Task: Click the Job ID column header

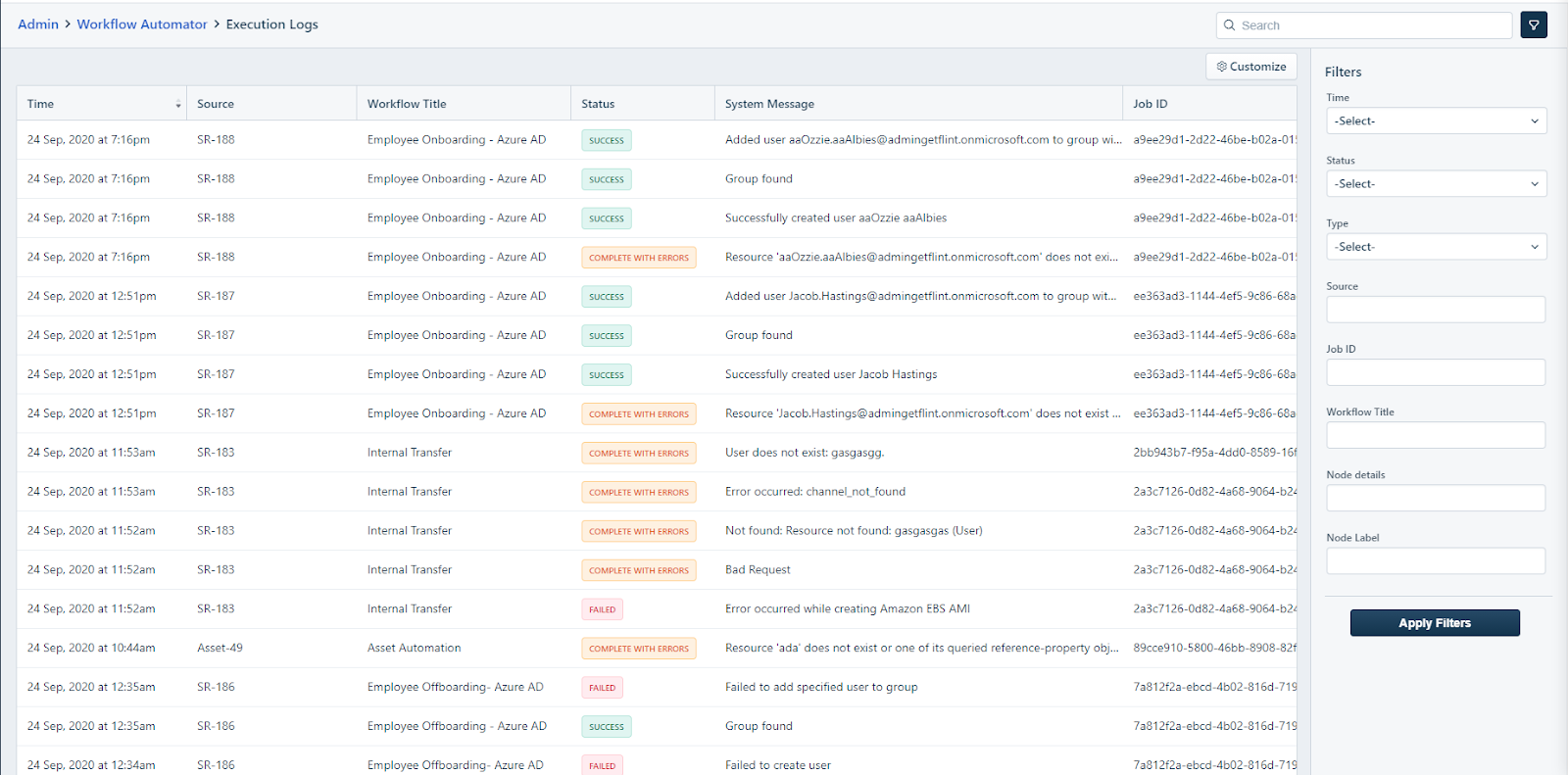Action: pos(1151,104)
